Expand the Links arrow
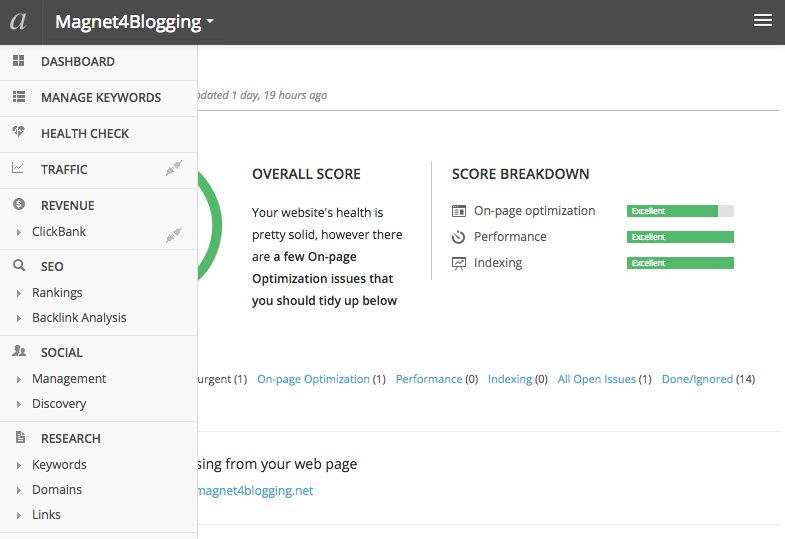 click(19, 515)
